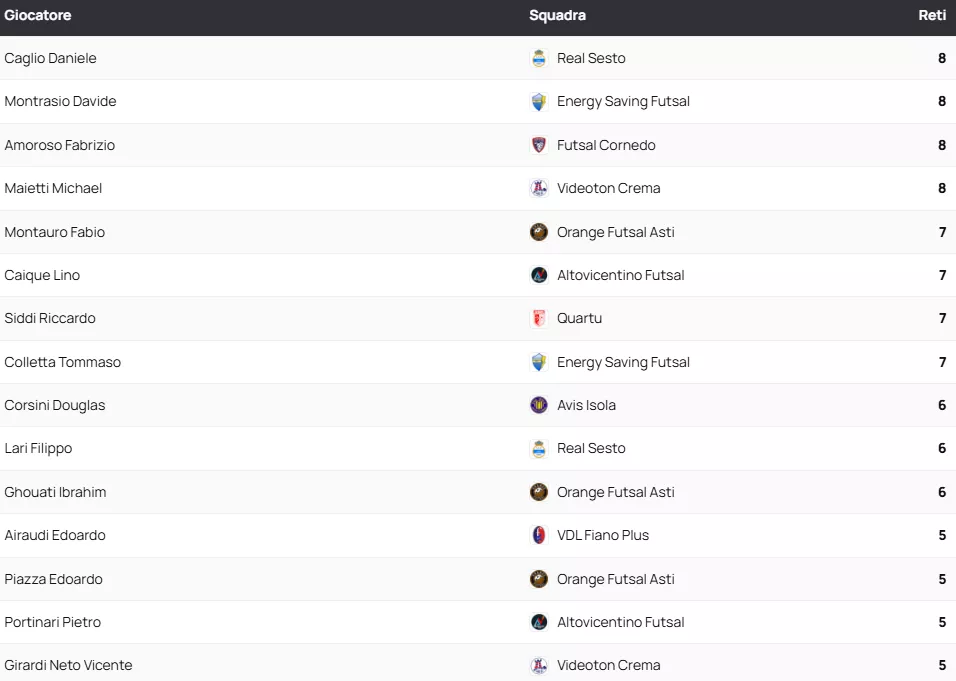The image size is (956, 681).
Task: Click Energy Saving Futsal crest beside Montrasio Davide
Action: point(539,101)
